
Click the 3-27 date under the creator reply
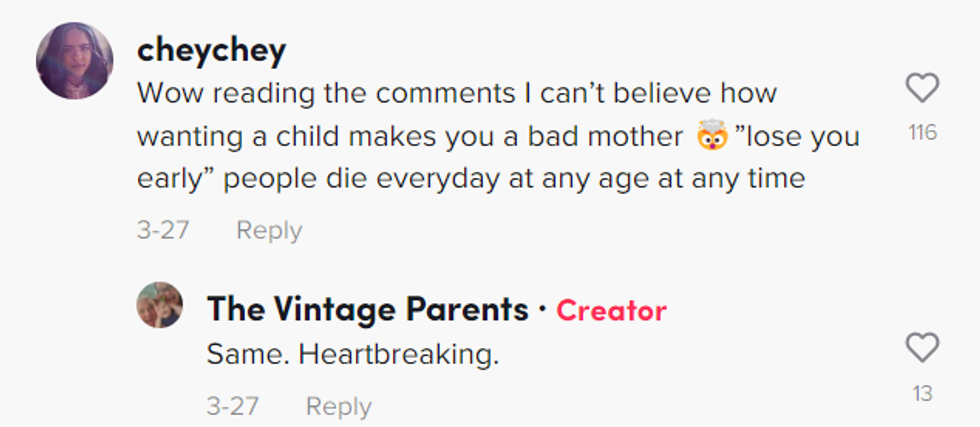pyautogui.click(x=233, y=406)
